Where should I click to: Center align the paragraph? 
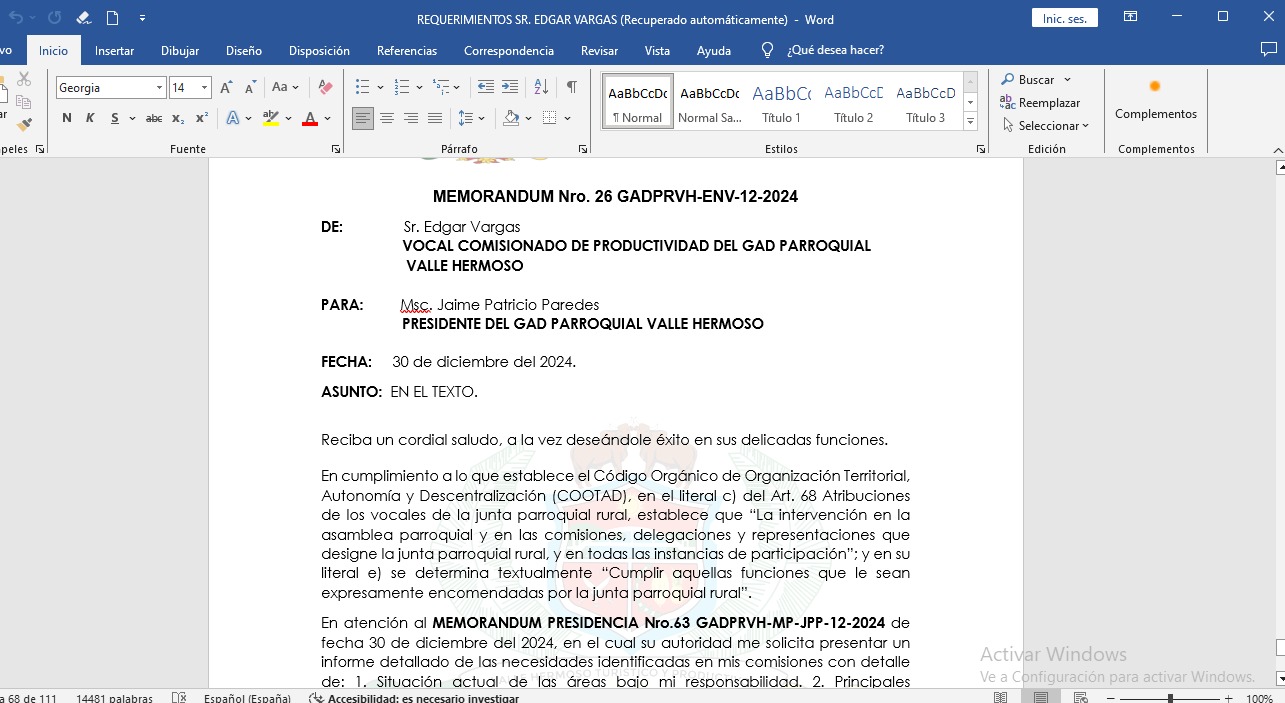[x=387, y=118]
